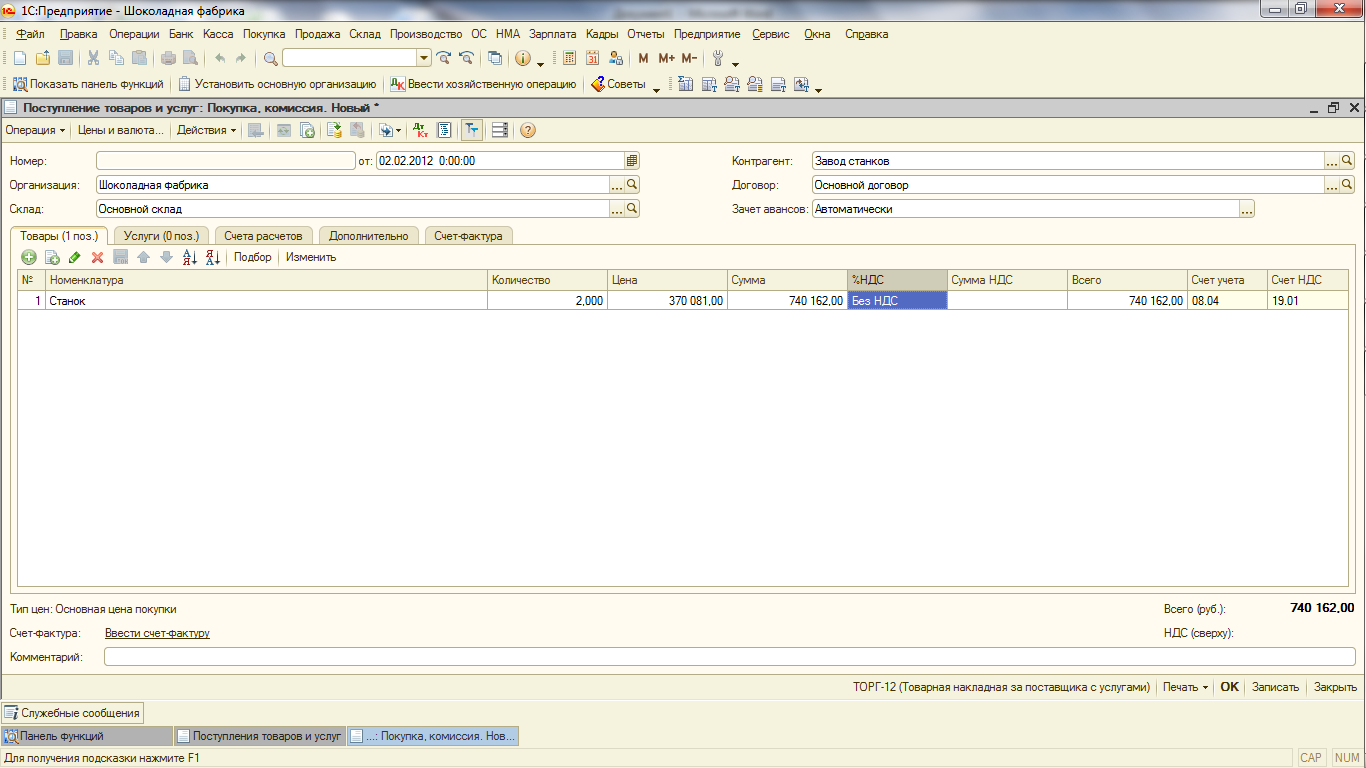1366x768 pixels.
Task: Click ellipsis selector for Контрагент field
Action: click(1332, 160)
